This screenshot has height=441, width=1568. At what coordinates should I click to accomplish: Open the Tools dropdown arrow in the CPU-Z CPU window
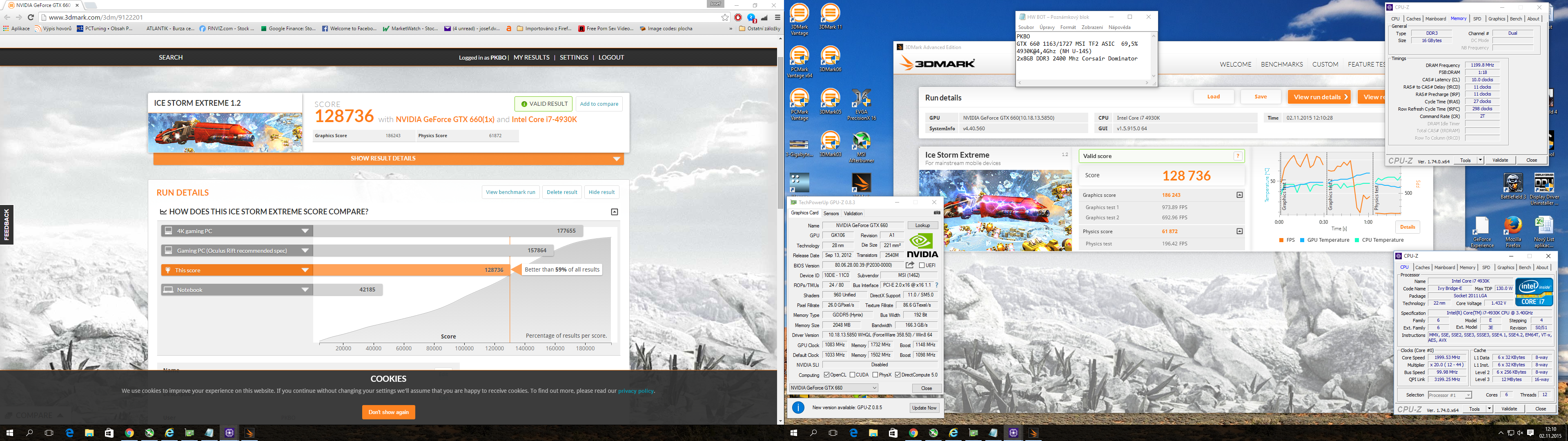point(1489,409)
